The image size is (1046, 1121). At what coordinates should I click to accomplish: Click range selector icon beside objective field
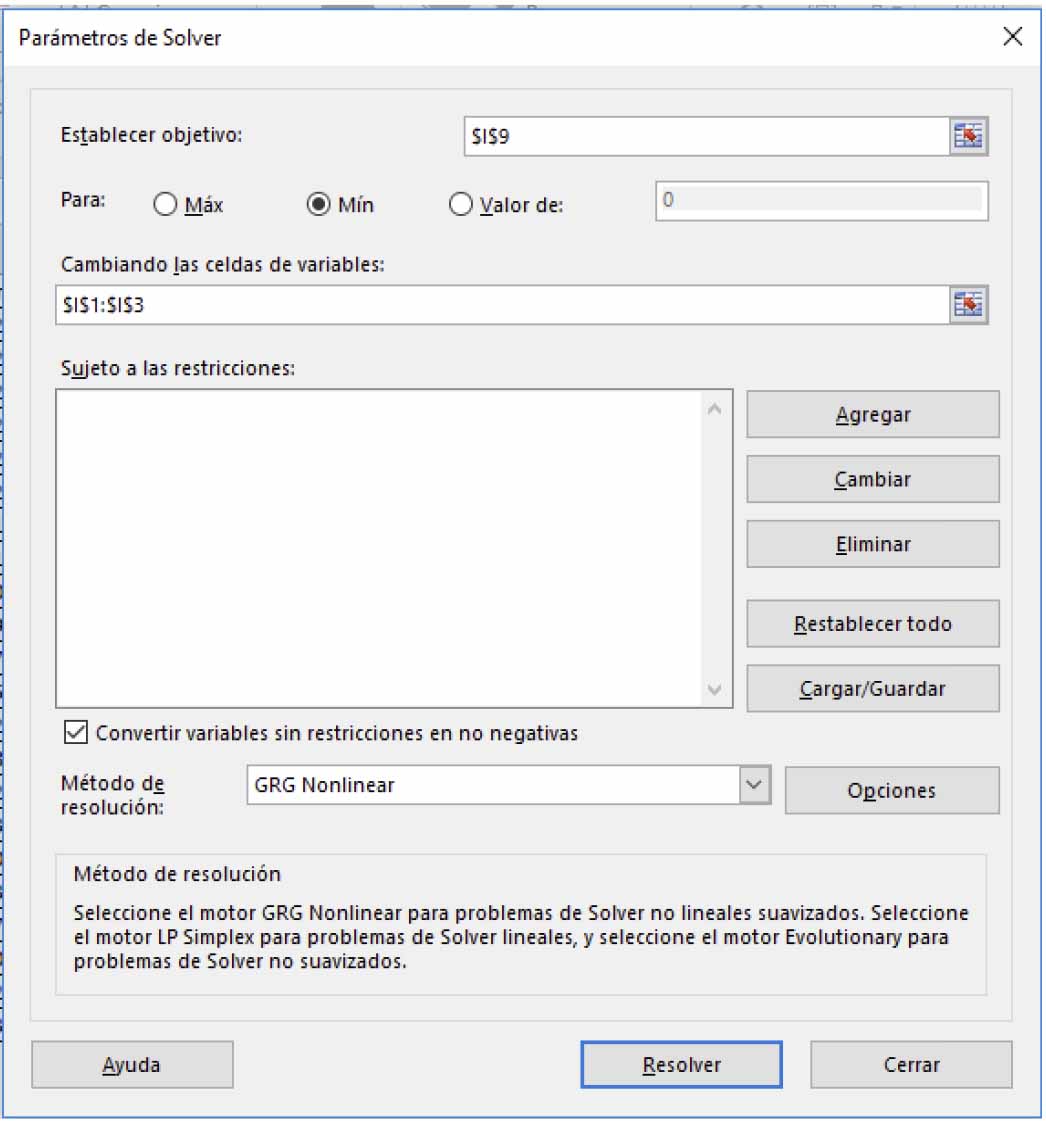tap(967, 137)
